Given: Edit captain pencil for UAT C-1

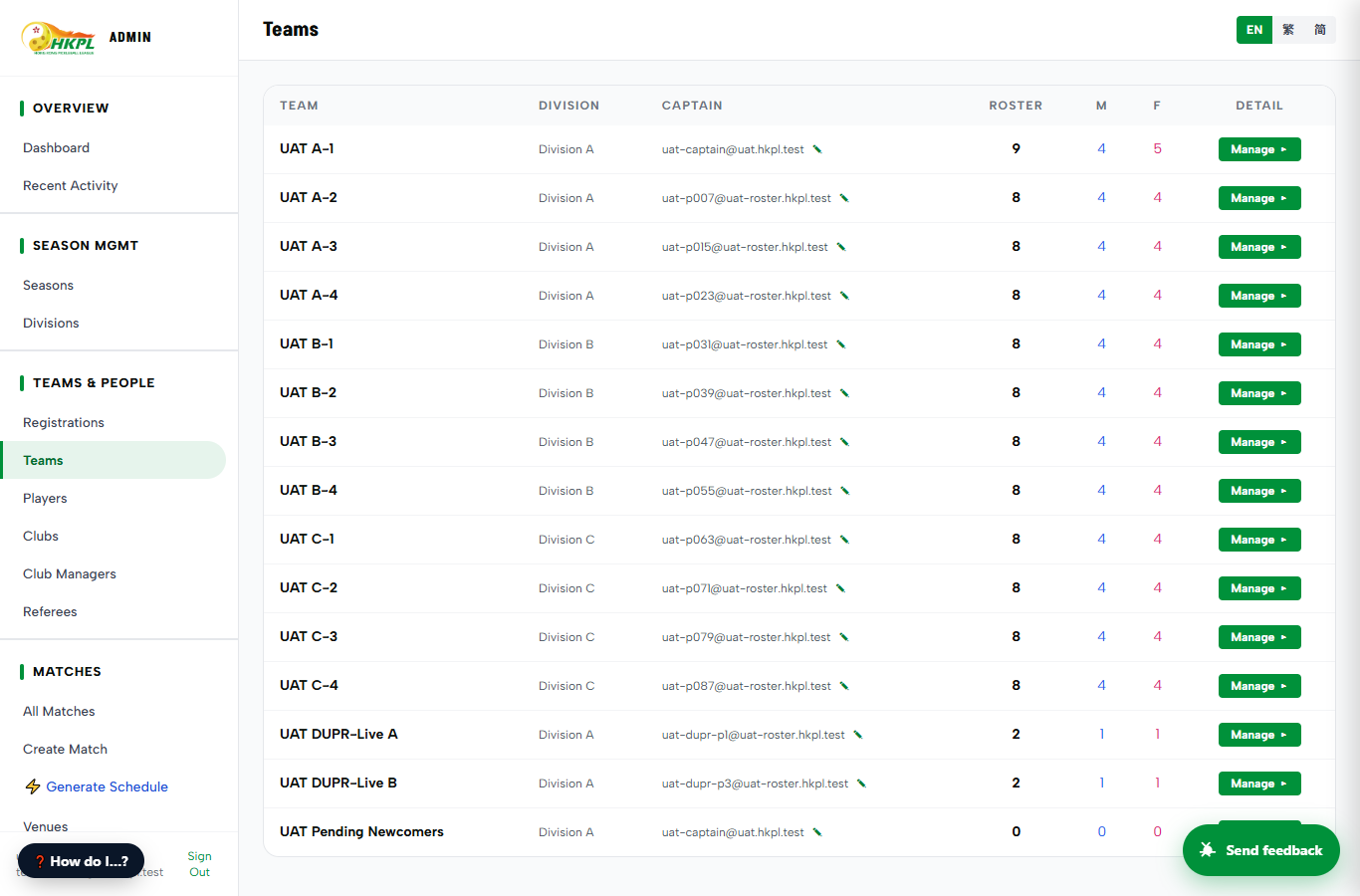Looking at the screenshot, I should click(844, 540).
